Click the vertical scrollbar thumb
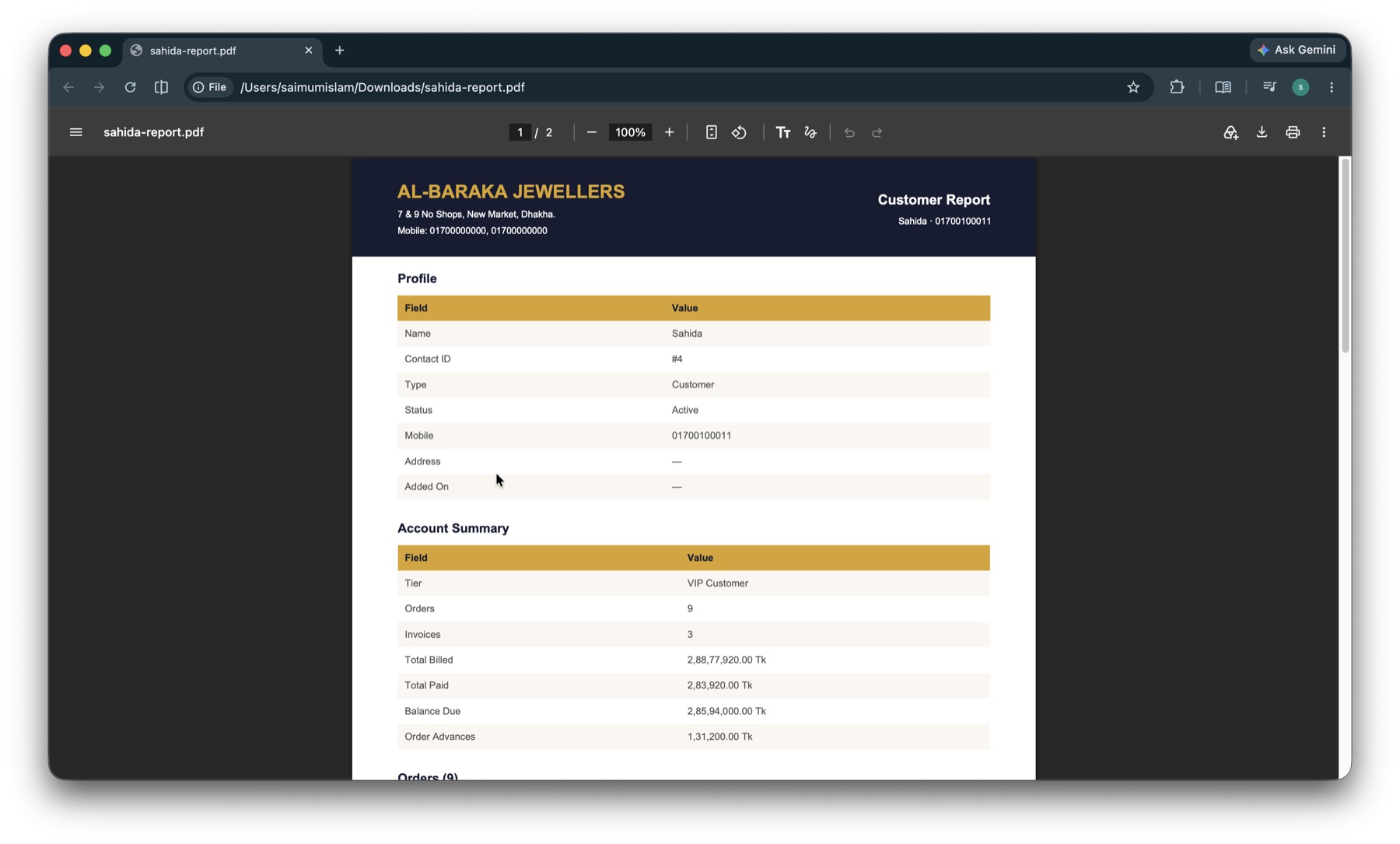Viewport: 1400px width, 844px height. [x=1345, y=255]
